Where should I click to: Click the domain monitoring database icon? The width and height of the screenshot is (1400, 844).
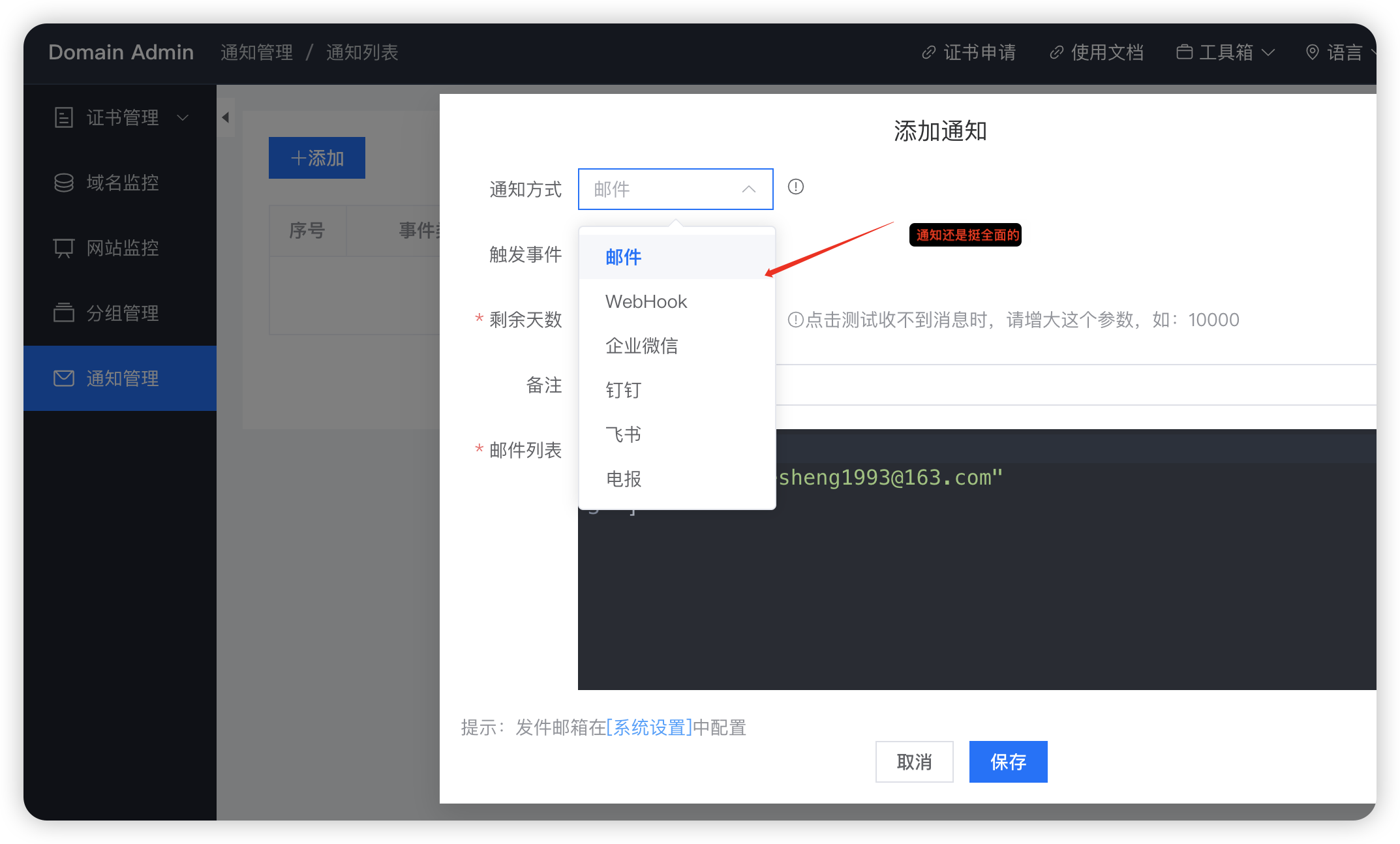pyautogui.click(x=63, y=183)
